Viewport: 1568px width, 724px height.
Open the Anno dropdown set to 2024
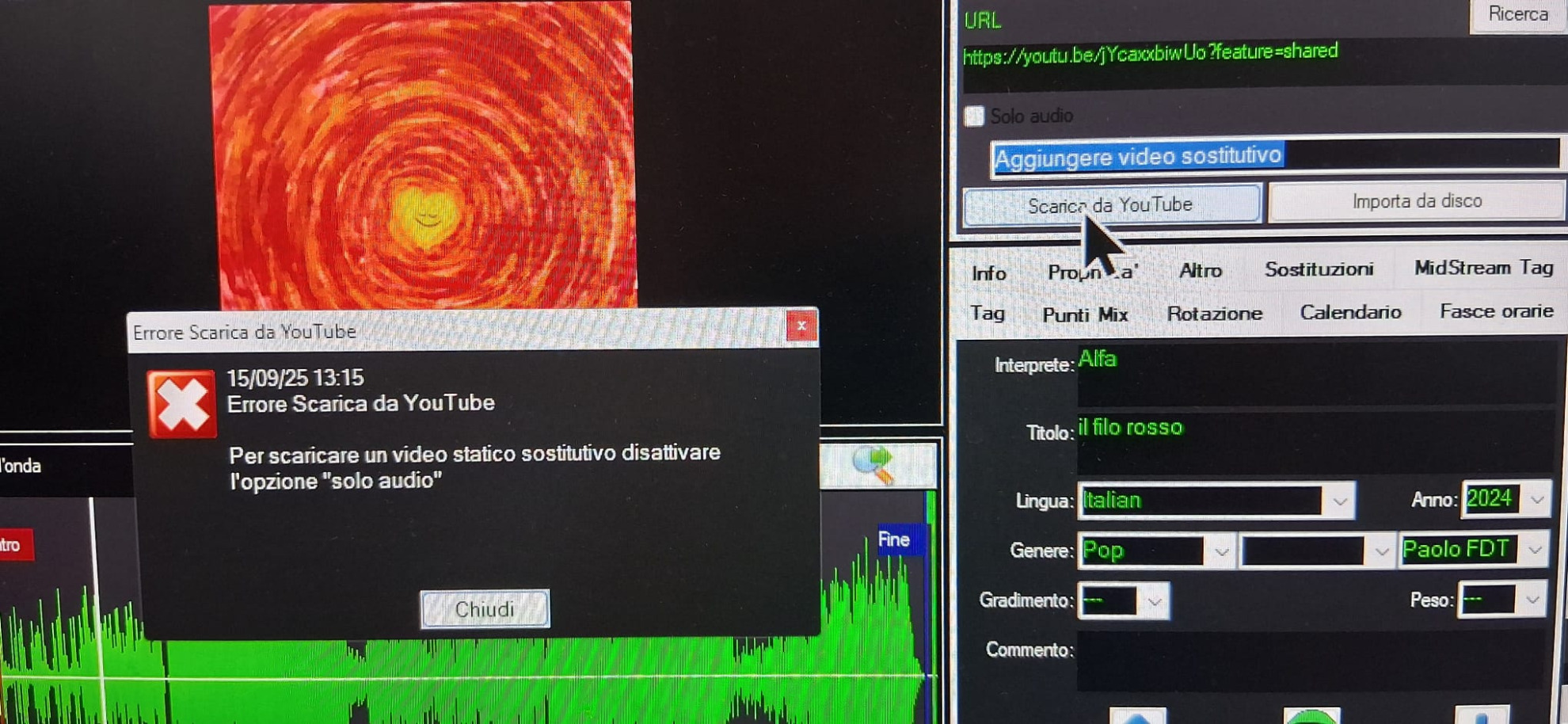point(1536,500)
